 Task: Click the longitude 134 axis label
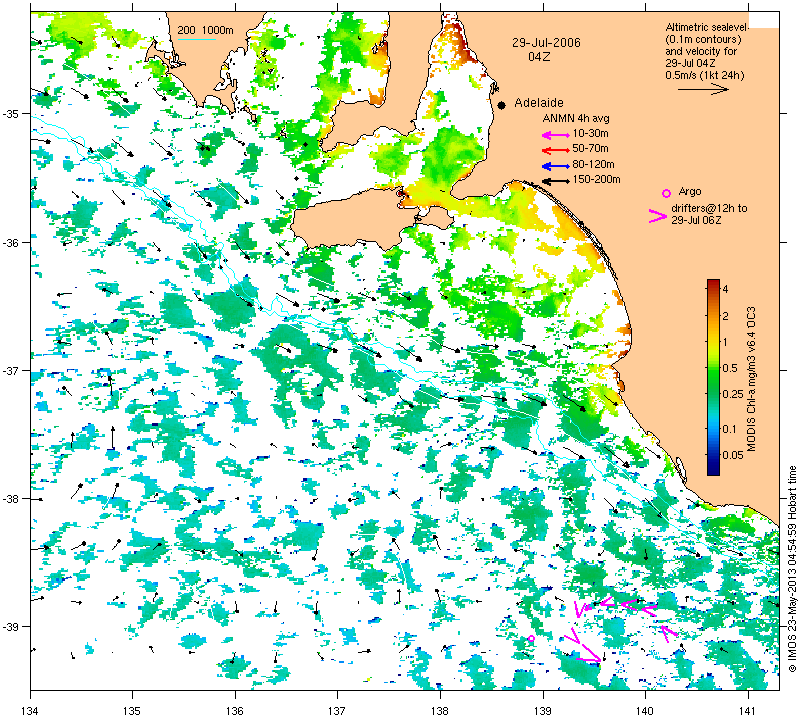[31, 710]
